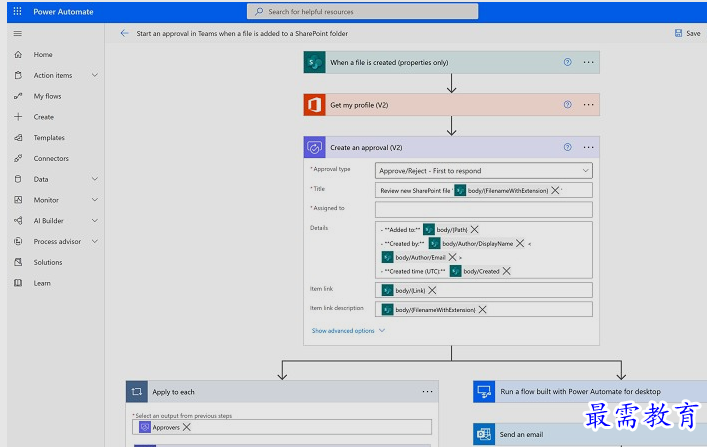Go to My flows
Viewport: 707px width, 447px height.
[47, 96]
